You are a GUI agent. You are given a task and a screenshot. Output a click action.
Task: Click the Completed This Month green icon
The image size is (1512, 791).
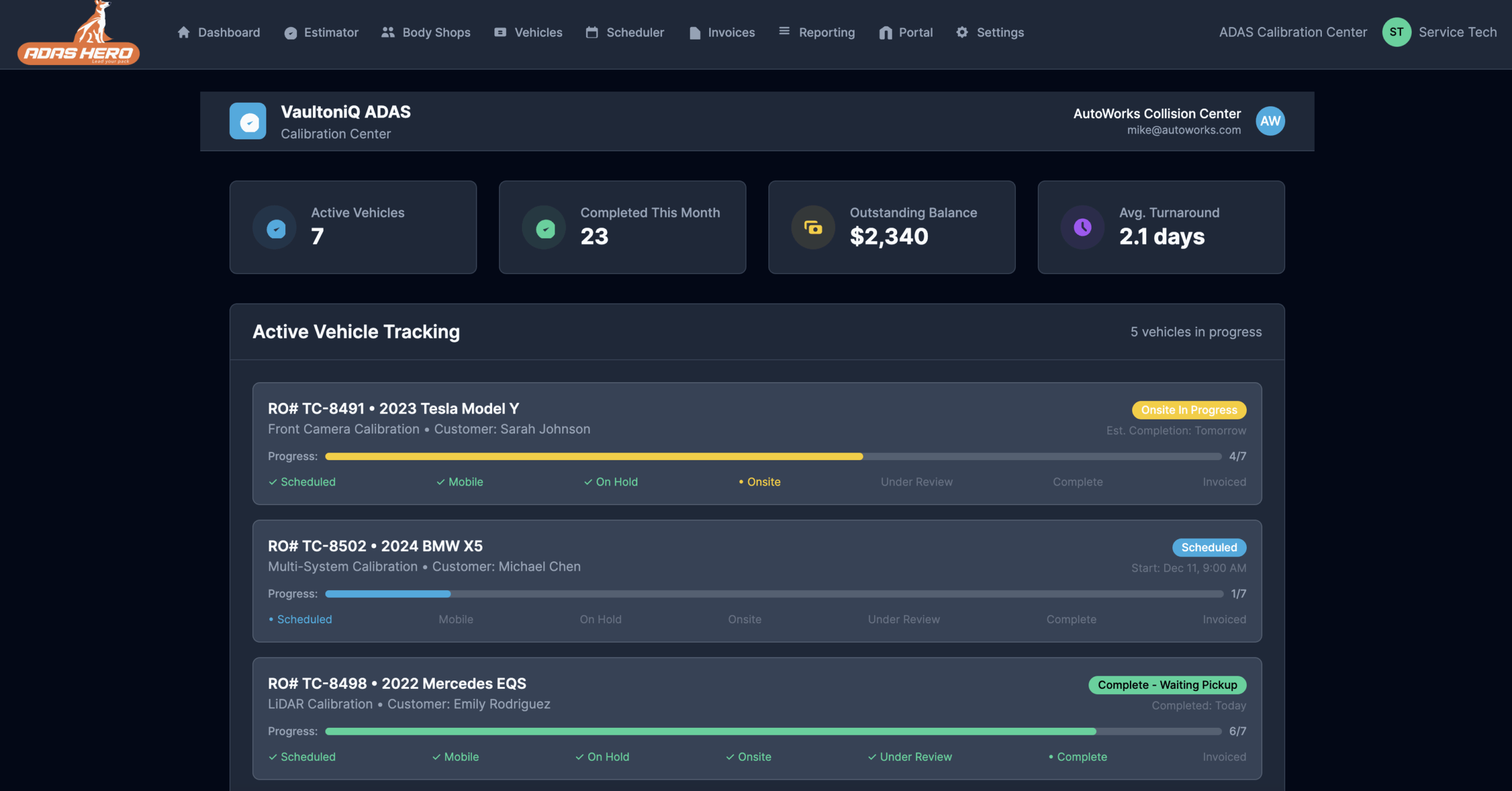[x=545, y=227]
